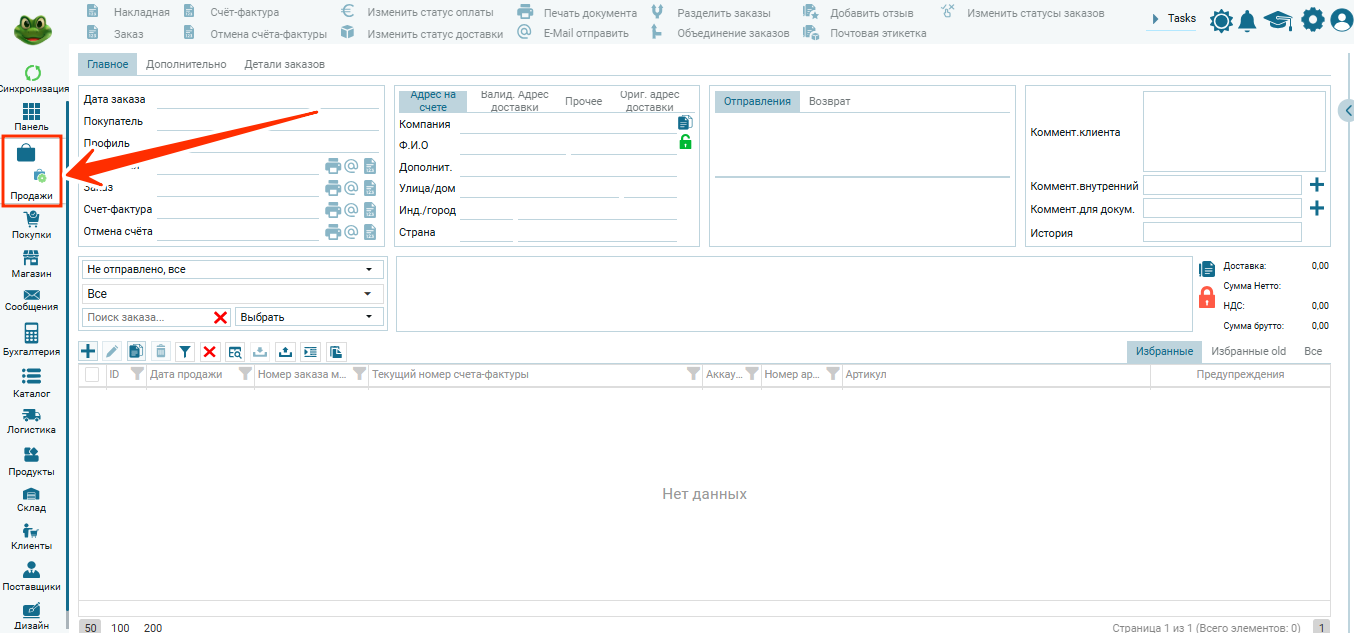Click the 'Поиск заказа' search field
1354x633 pixels.
[146, 317]
